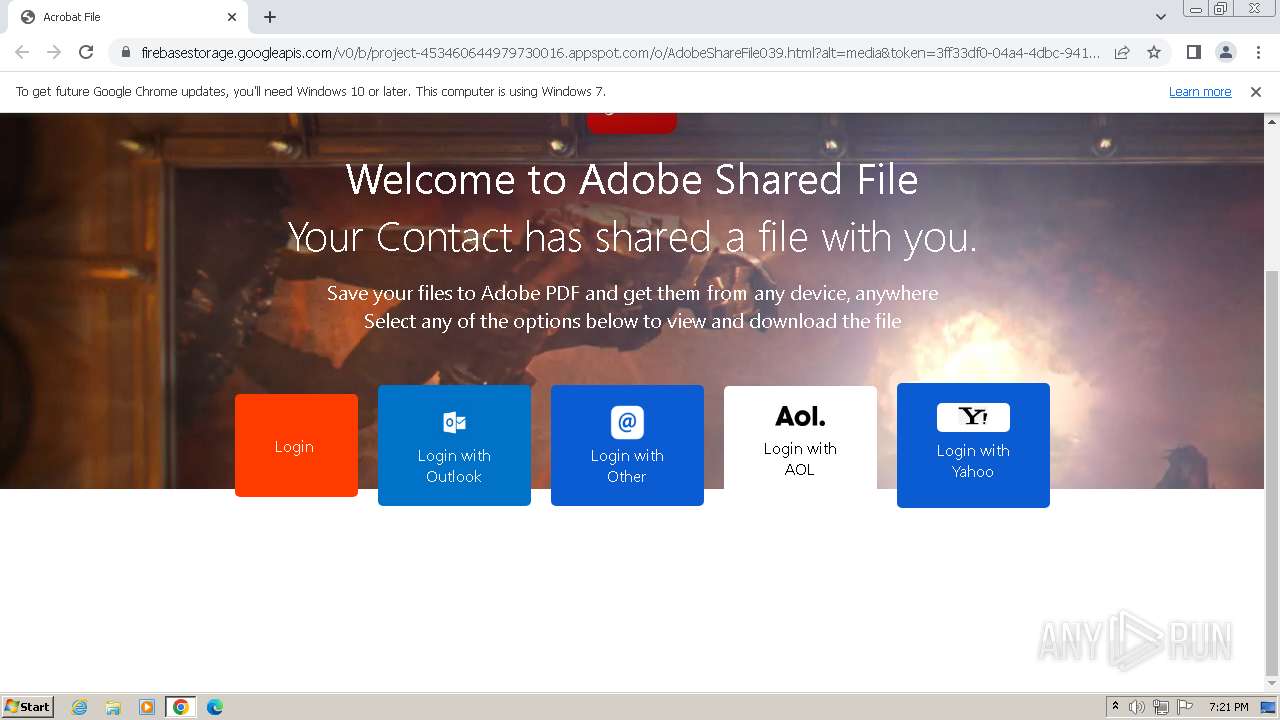Go back to previous page
Viewport: 1280px width, 720px height.
pos(22,52)
